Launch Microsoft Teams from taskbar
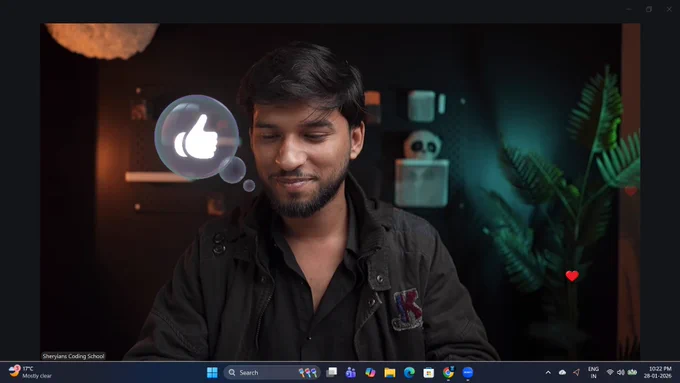Viewport: 680px width, 383px height. point(351,373)
